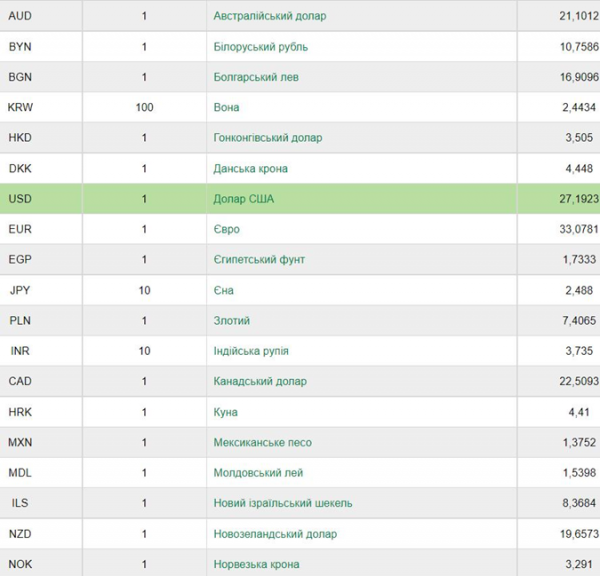Click the Мексиканське песо link
Viewport: 600px width, 576px height.
[262, 442]
